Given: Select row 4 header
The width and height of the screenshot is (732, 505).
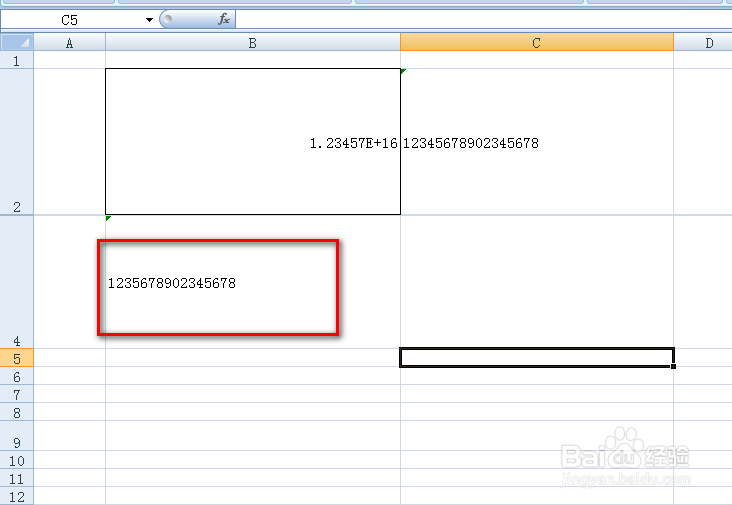Looking at the screenshot, I should [x=17, y=282].
